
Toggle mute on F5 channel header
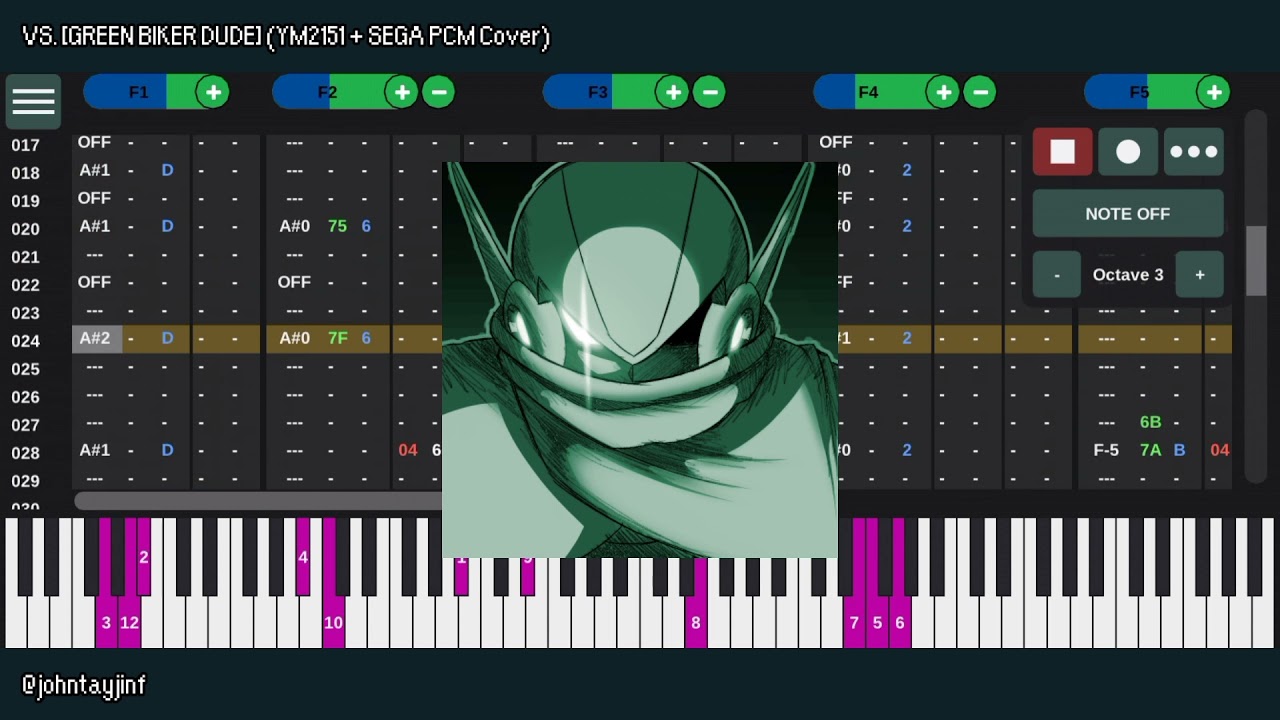[1139, 93]
